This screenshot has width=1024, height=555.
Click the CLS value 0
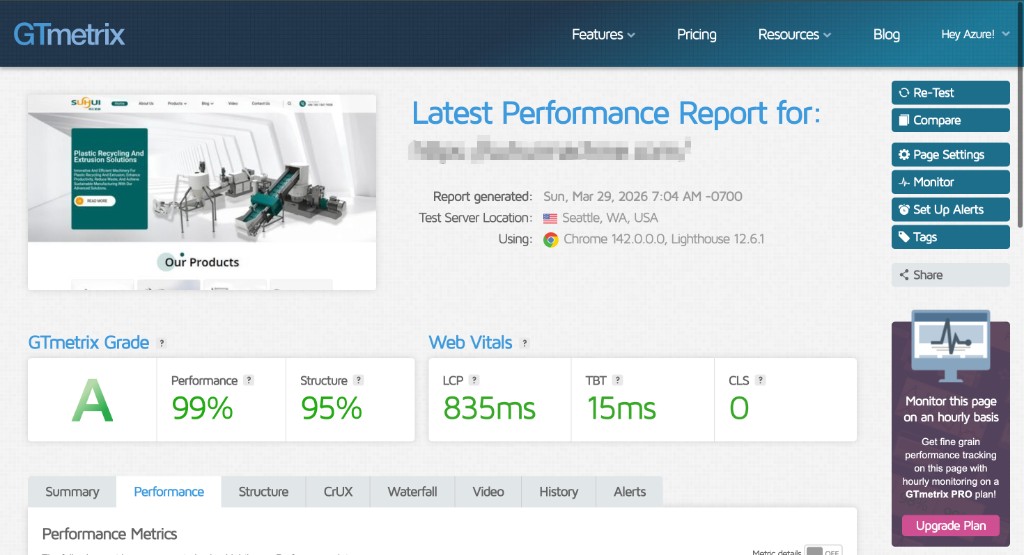click(x=739, y=409)
